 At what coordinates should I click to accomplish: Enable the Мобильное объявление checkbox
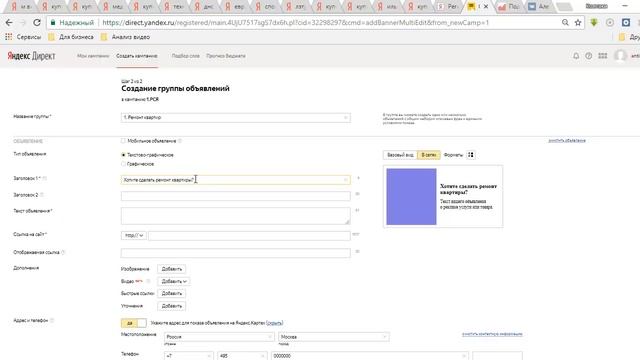pyautogui.click(x=123, y=141)
